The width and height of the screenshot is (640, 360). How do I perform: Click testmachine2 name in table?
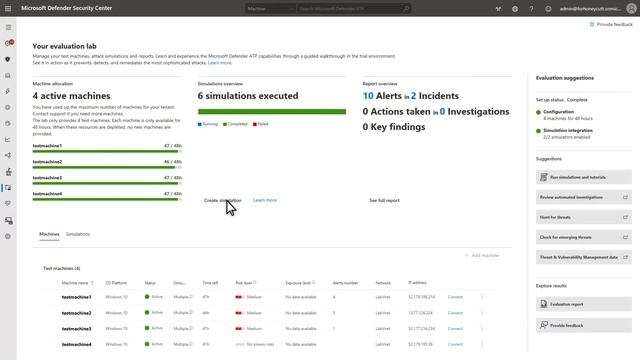76,313
